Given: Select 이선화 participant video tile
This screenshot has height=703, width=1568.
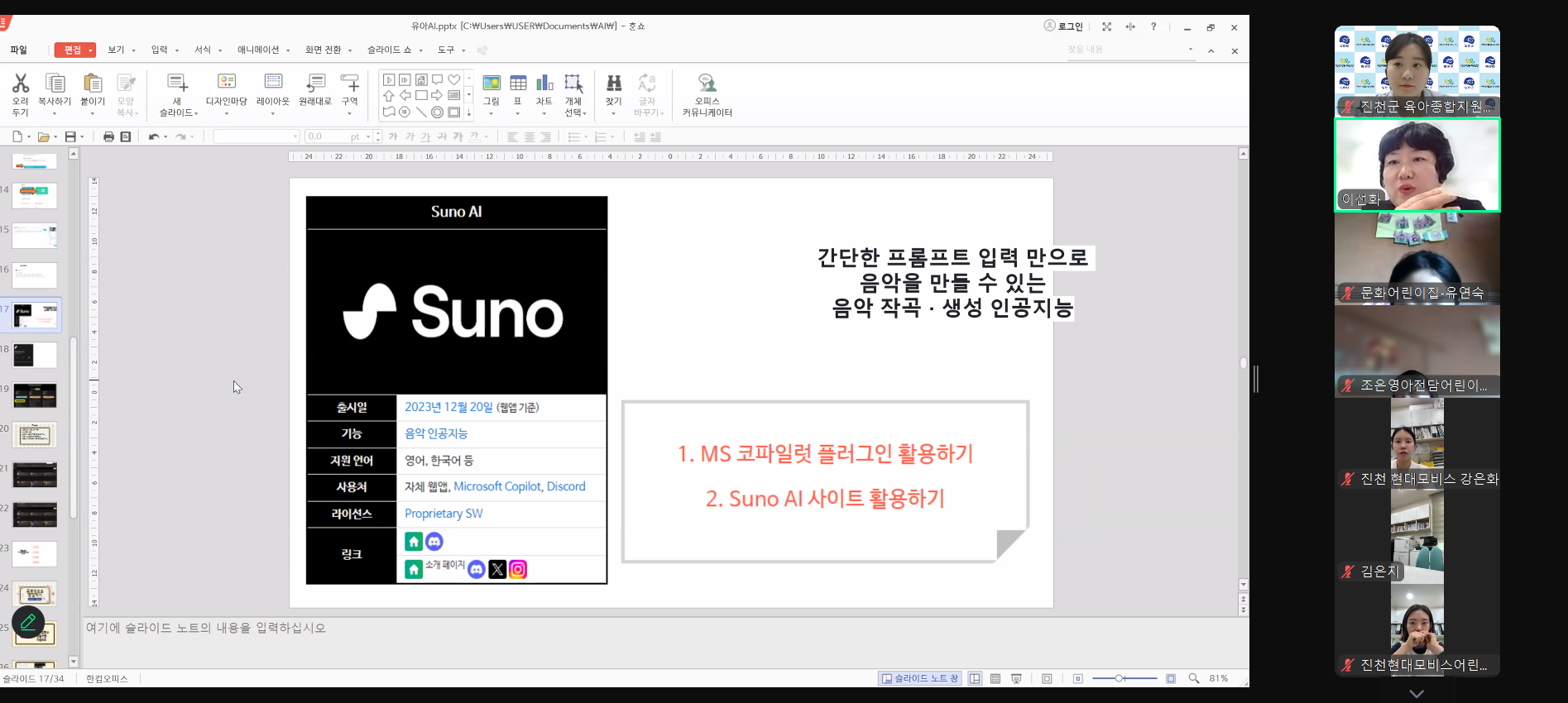Looking at the screenshot, I should click(1417, 165).
